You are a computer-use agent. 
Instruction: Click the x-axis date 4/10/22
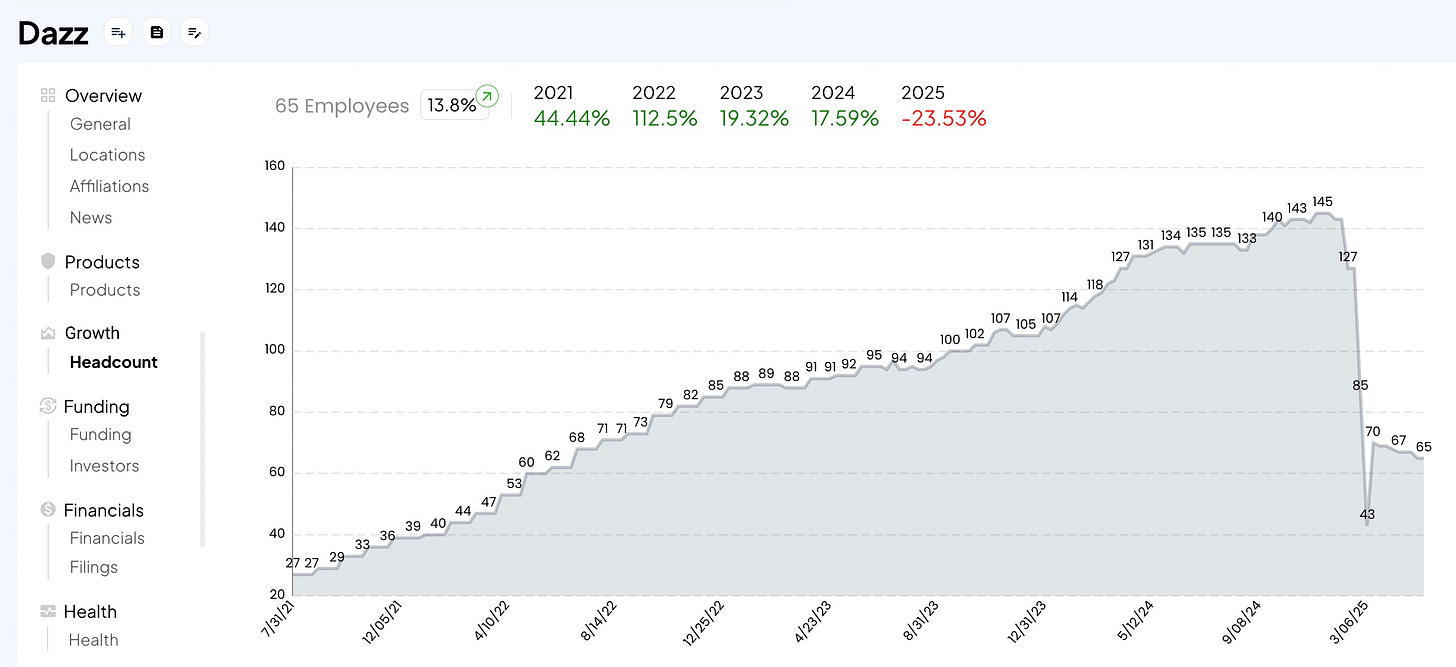pyautogui.click(x=492, y=622)
